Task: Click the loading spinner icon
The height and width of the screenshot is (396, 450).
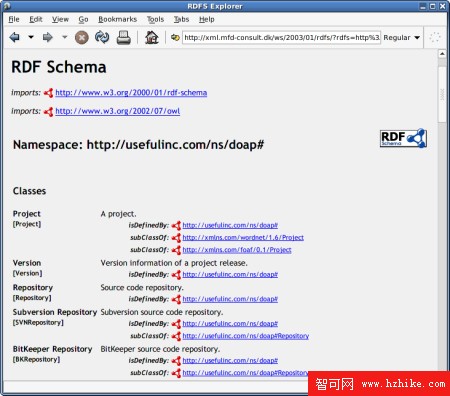Action: pyautogui.click(x=435, y=37)
